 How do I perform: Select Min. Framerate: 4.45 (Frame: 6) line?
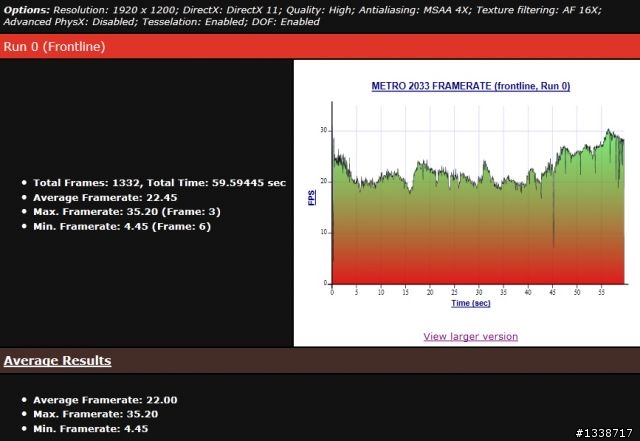coord(122,226)
